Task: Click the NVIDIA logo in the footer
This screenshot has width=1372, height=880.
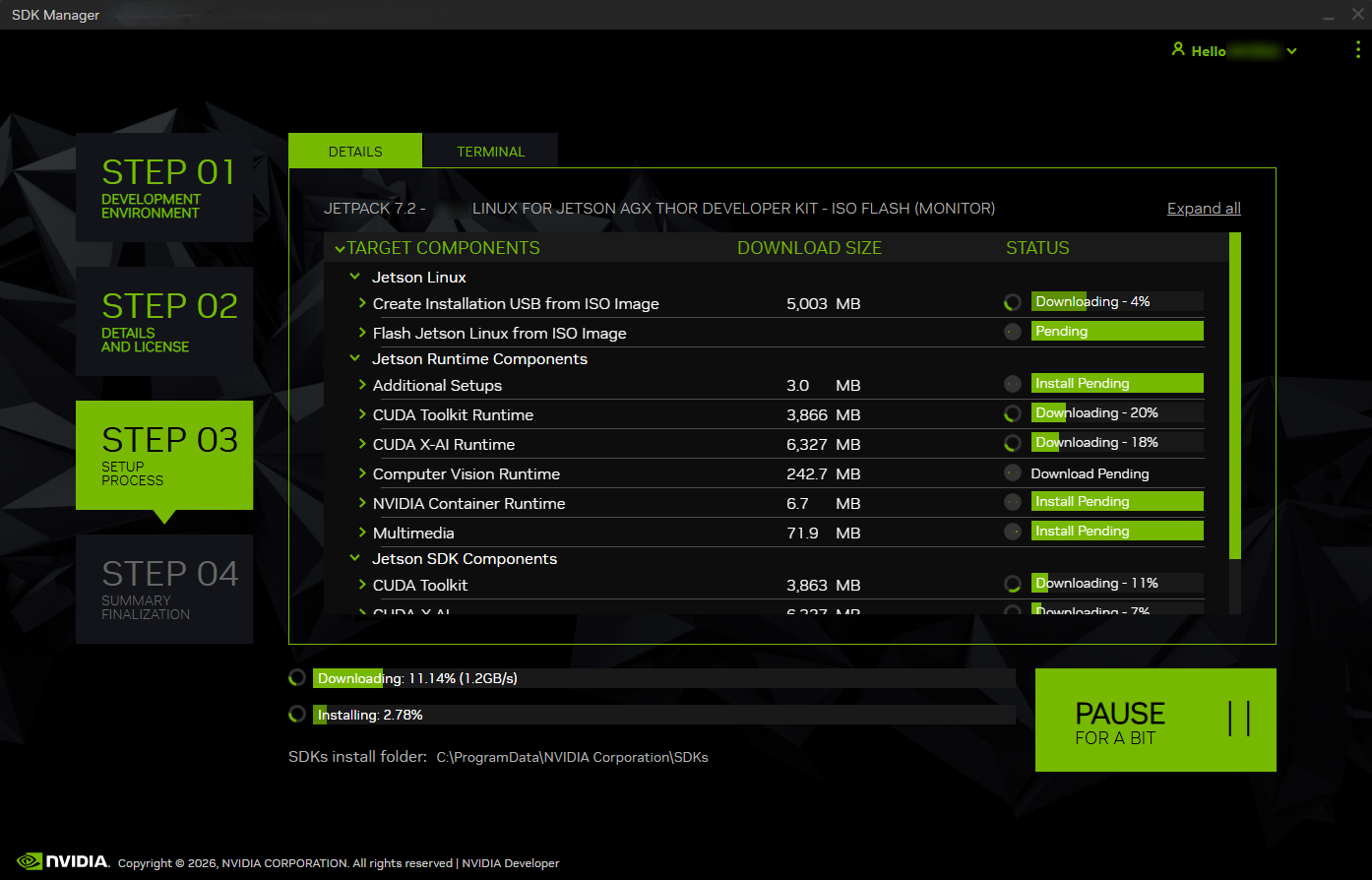Action: pyautogui.click(x=63, y=861)
